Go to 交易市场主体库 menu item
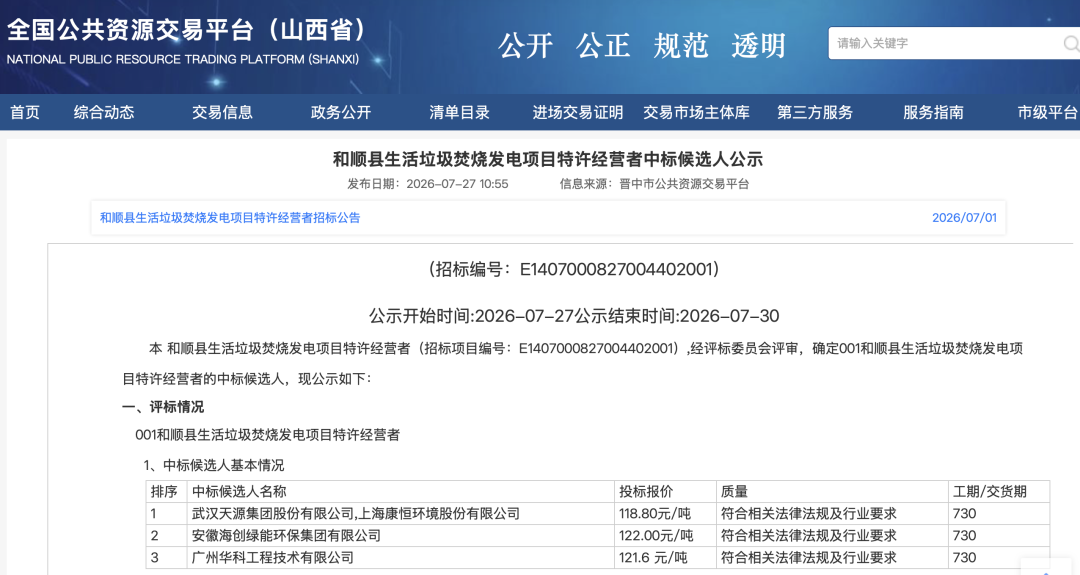Image resolution: width=1080 pixels, height=575 pixels. pyautogui.click(x=696, y=112)
